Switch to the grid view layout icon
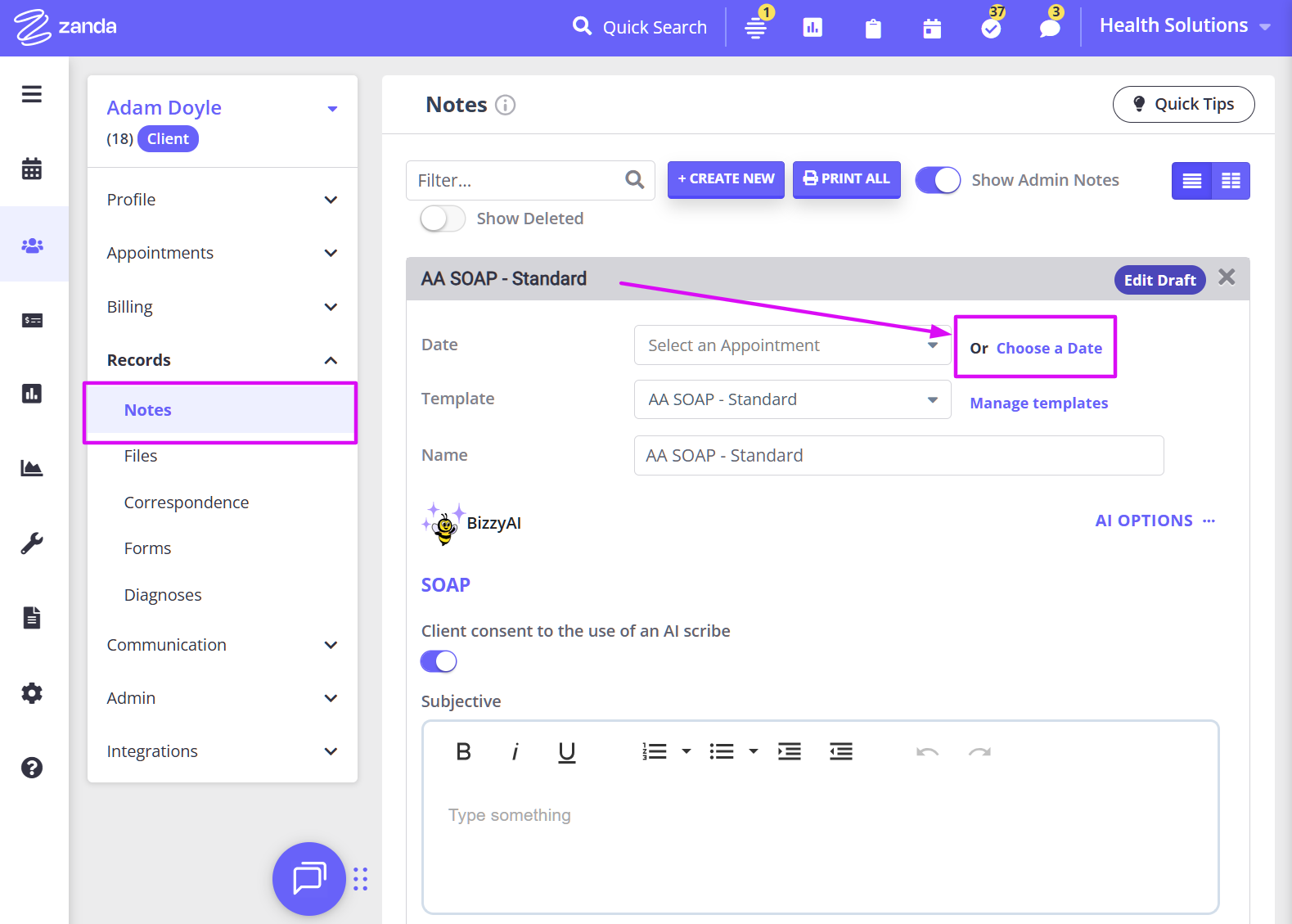The width and height of the screenshot is (1292, 924). (1230, 181)
